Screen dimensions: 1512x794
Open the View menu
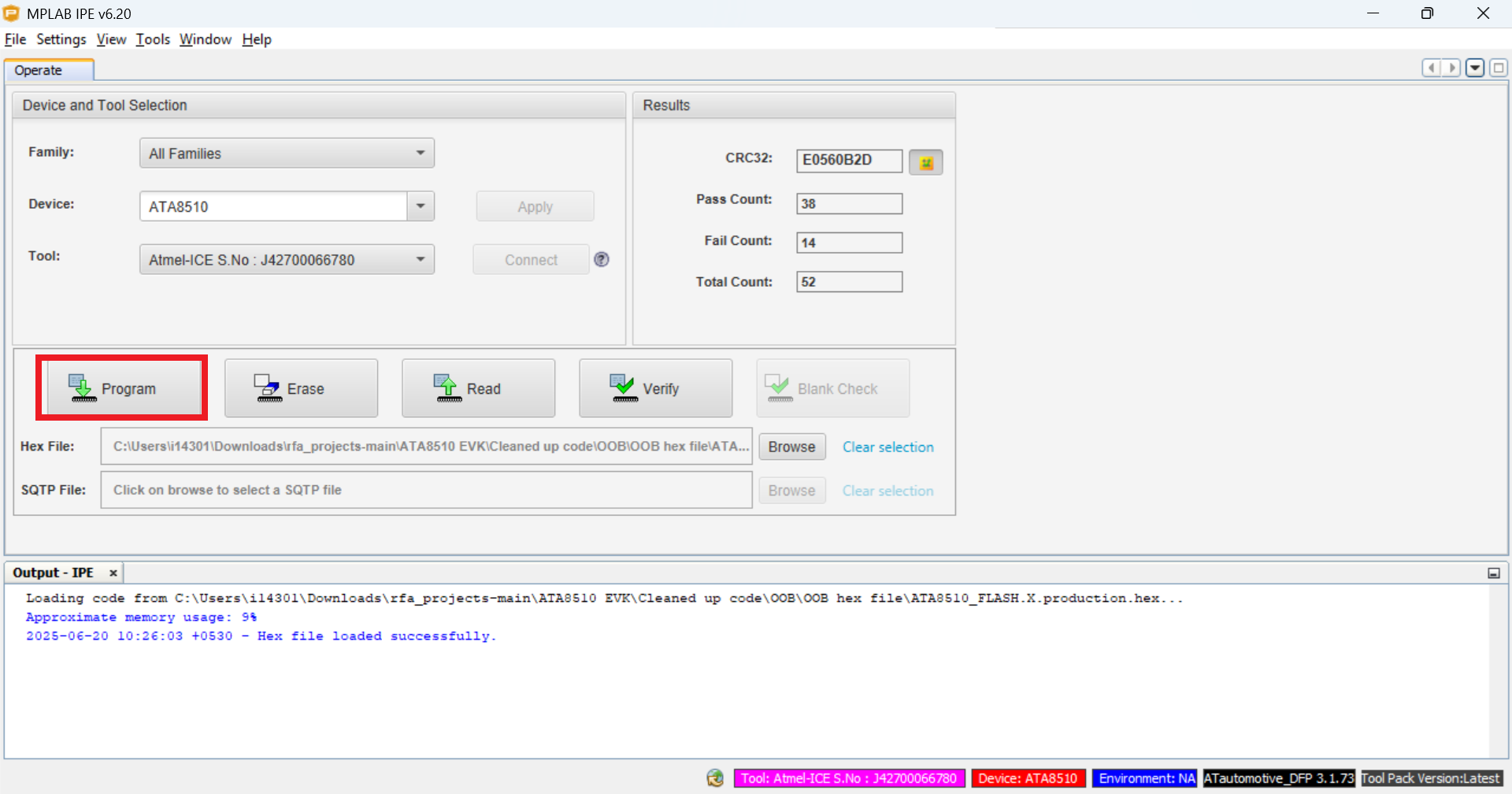[111, 39]
